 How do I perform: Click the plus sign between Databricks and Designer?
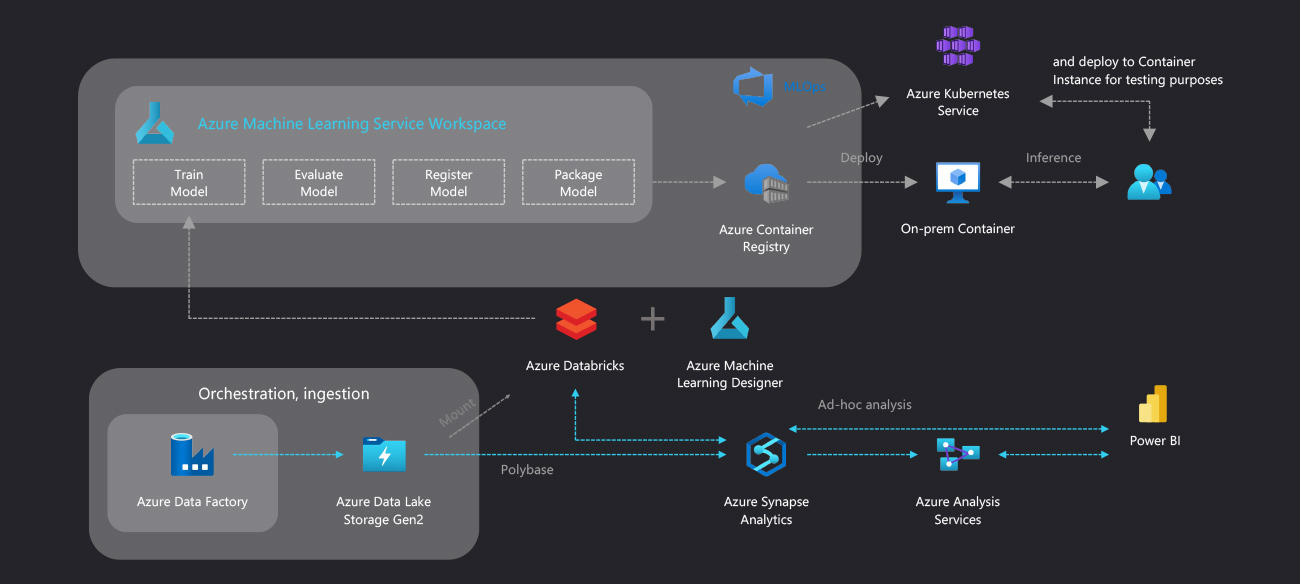(x=652, y=319)
